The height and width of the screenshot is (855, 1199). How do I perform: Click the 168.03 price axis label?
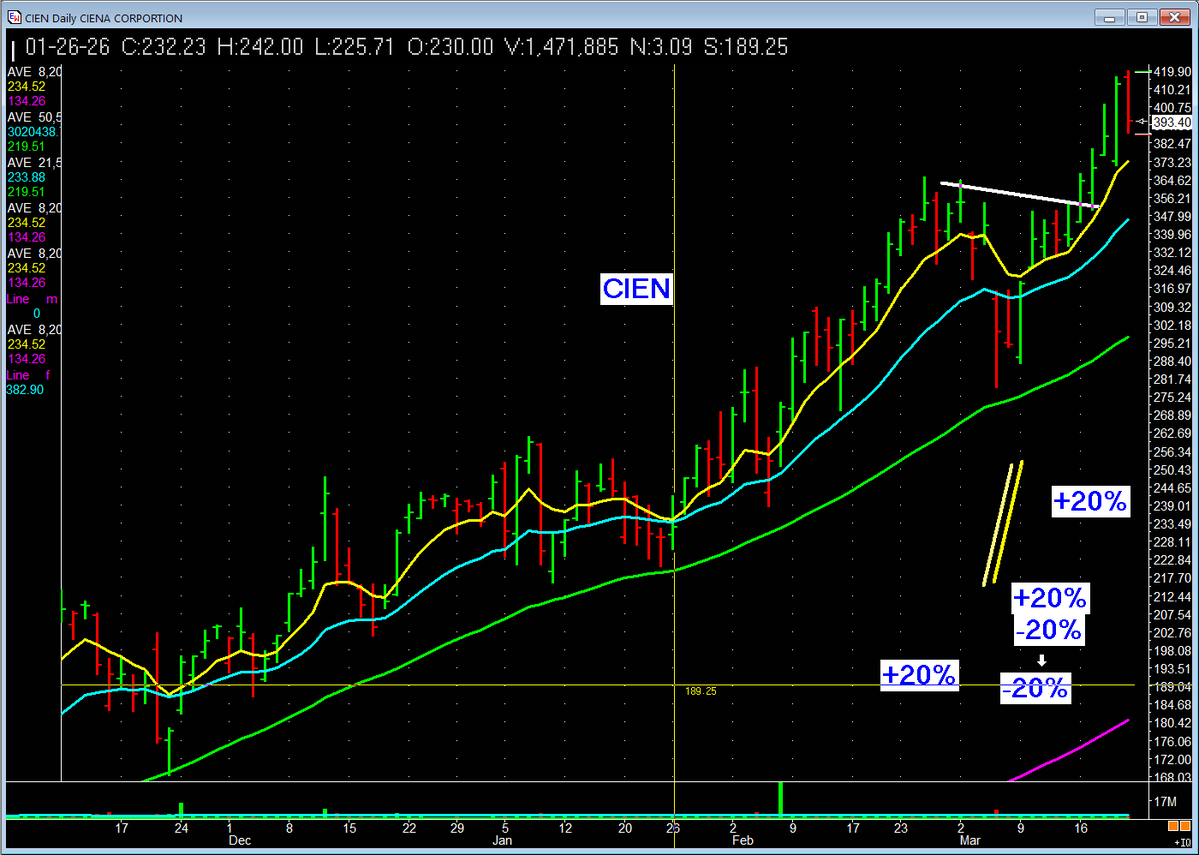[x=1172, y=778]
